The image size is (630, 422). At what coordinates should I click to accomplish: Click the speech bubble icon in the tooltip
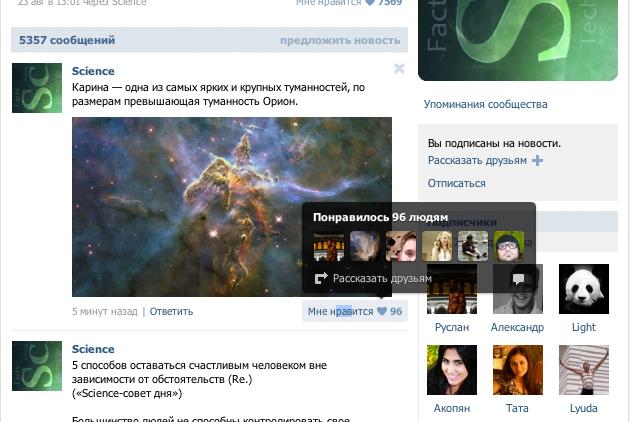click(x=518, y=279)
